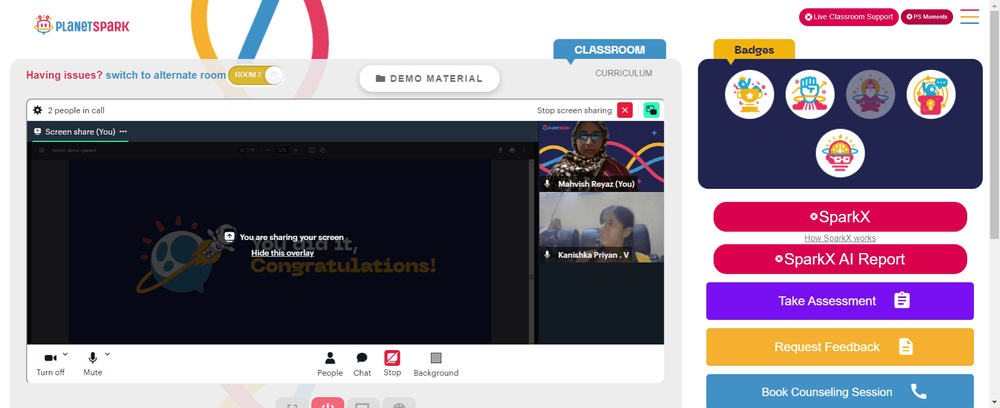The height and width of the screenshot is (408, 1000).
Task: Open Live Classroom Support
Action: point(849,17)
